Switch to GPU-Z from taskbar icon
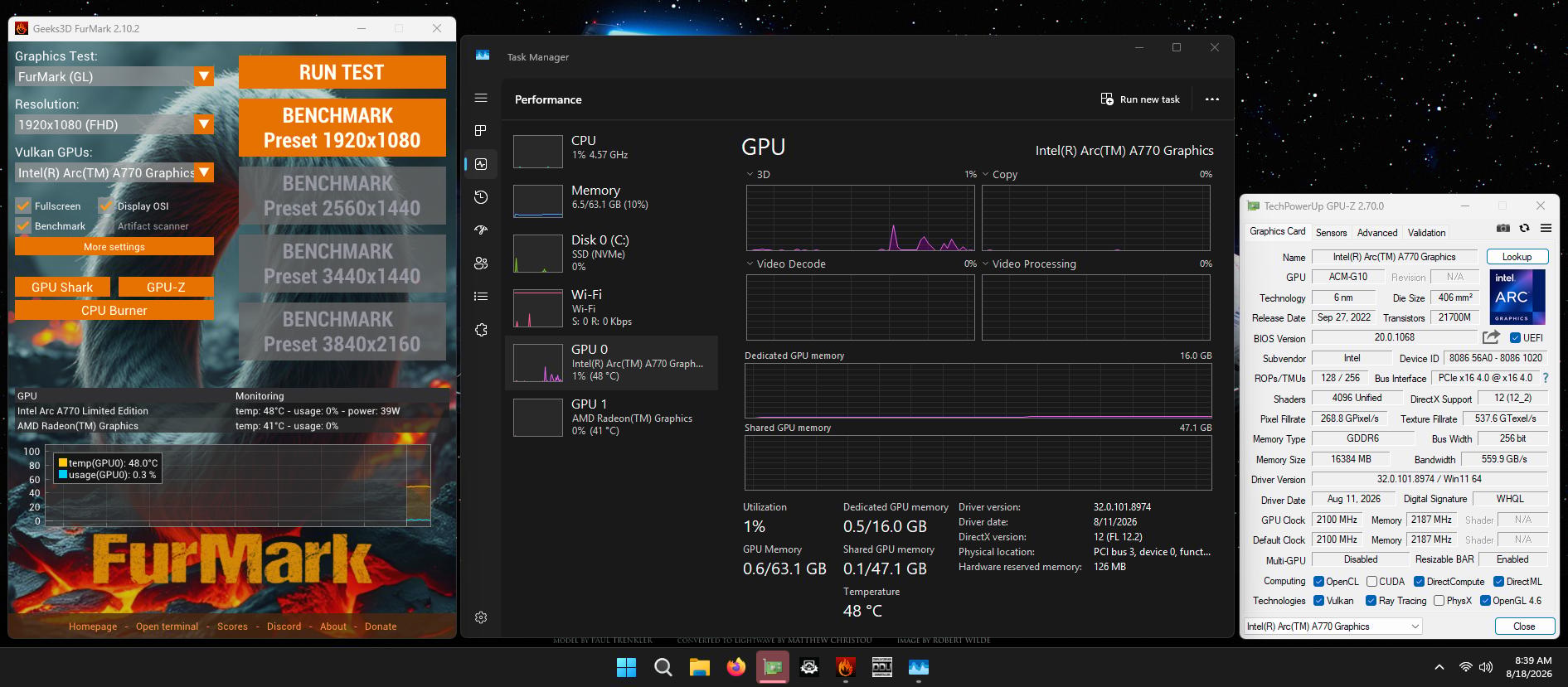The height and width of the screenshot is (687, 1568). pyautogui.click(x=773, y=667)
